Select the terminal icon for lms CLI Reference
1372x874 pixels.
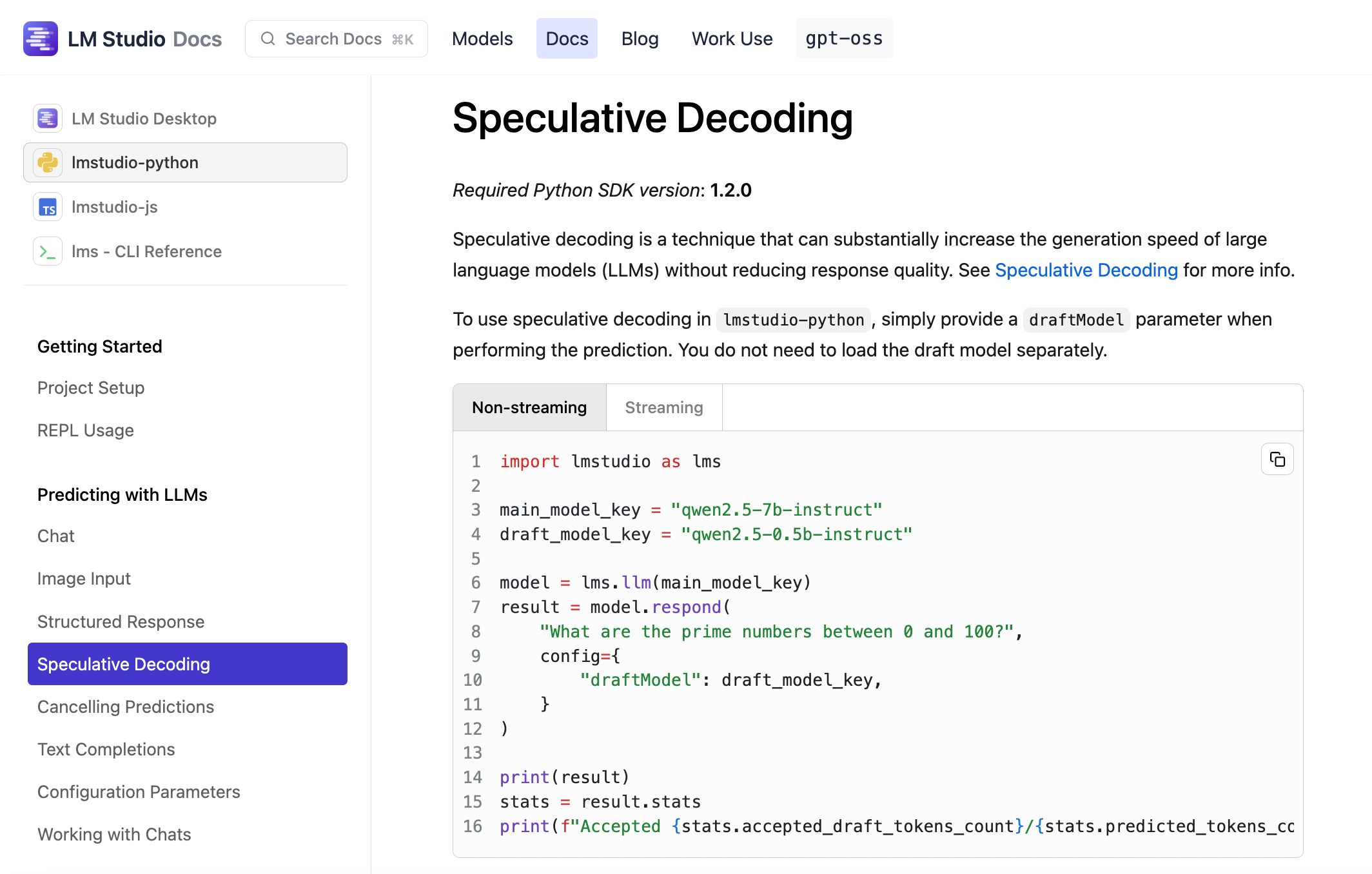click(48, 251)
